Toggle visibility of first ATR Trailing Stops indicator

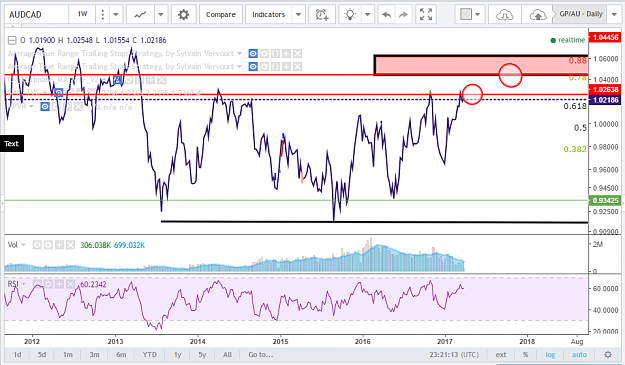[x=253, y=53]
